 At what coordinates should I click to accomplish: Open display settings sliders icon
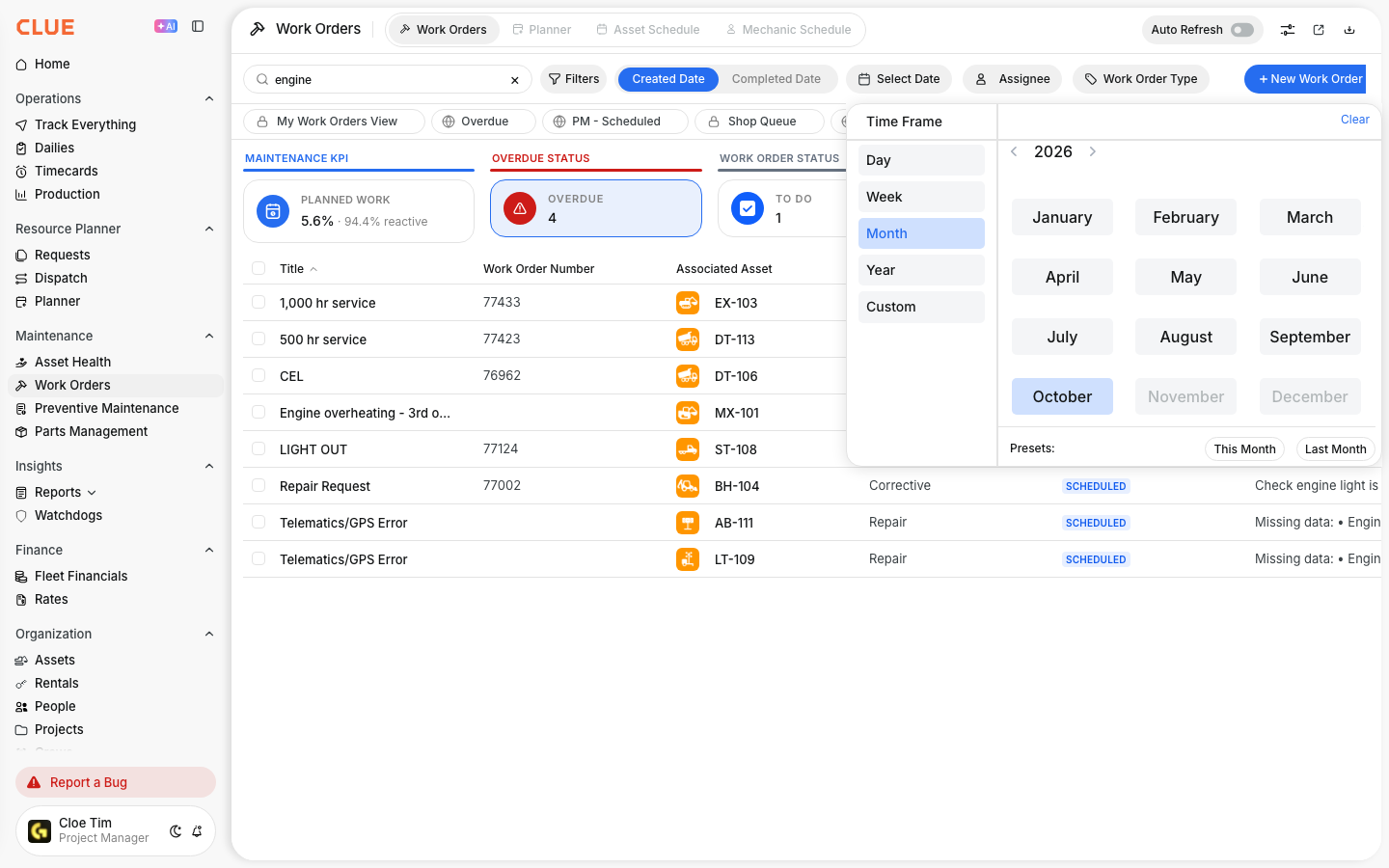1288,30
